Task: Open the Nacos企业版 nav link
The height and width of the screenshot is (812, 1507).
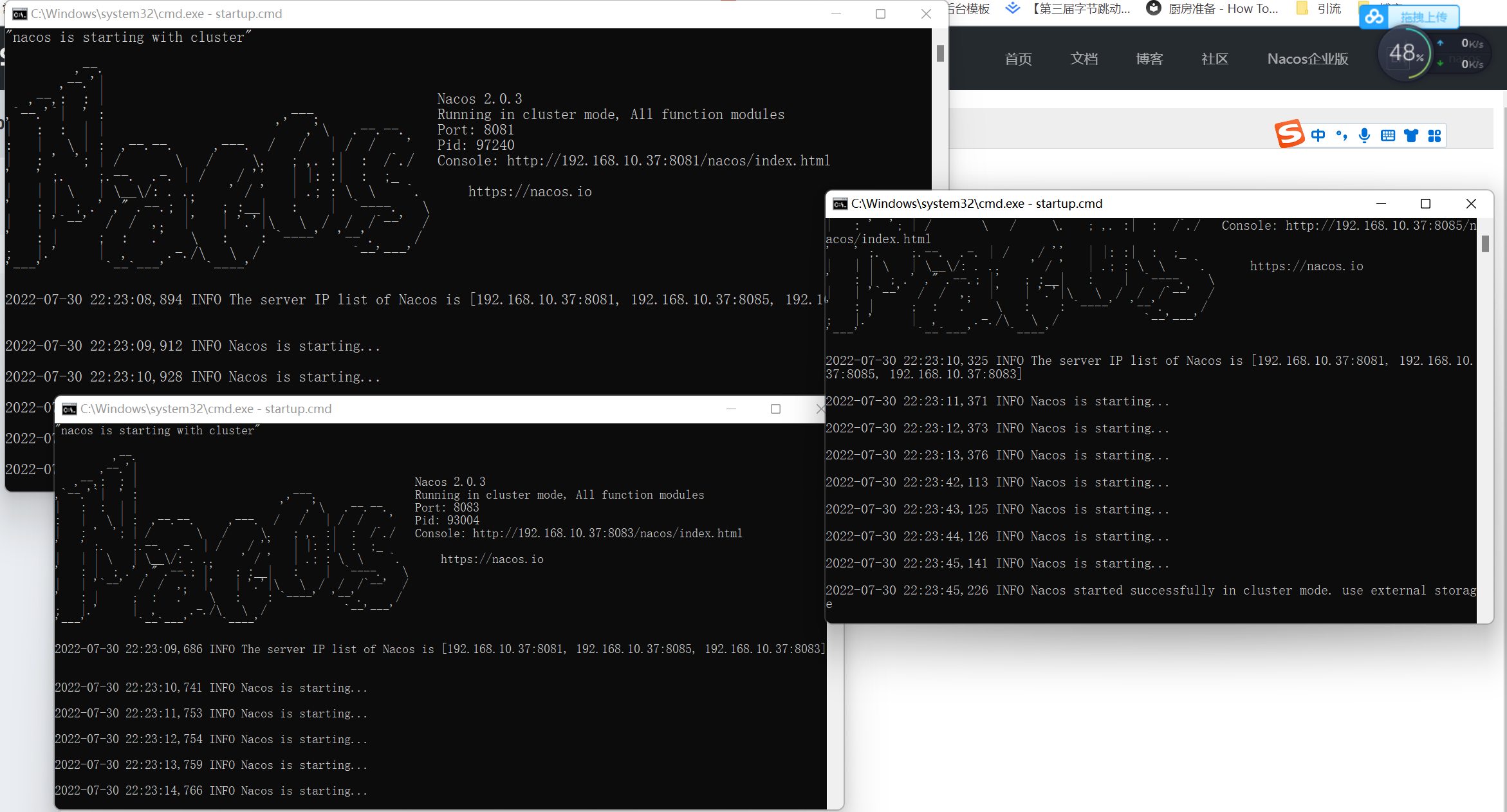Action: pos(1308,59)
